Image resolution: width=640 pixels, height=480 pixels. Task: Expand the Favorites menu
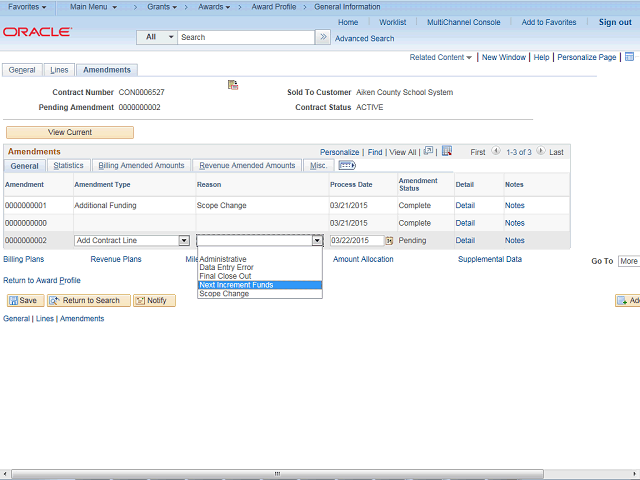(x=27, y=7)
